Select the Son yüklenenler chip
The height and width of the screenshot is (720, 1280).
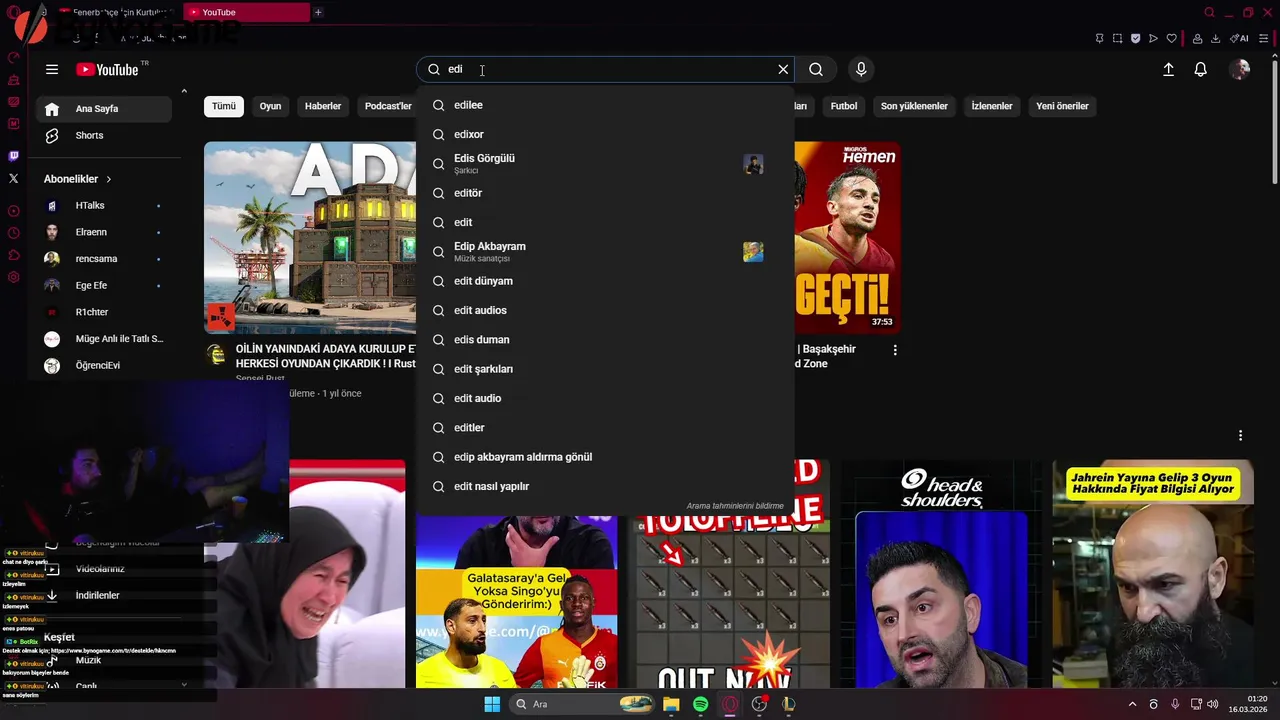pyautogui.click(x=914, y=106)
